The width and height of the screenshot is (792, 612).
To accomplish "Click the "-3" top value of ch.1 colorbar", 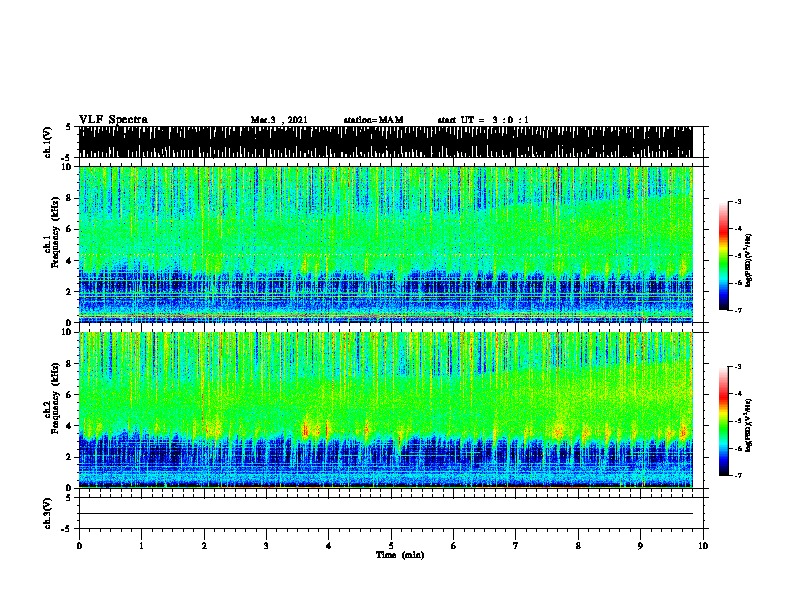I will tap(738, 202).
